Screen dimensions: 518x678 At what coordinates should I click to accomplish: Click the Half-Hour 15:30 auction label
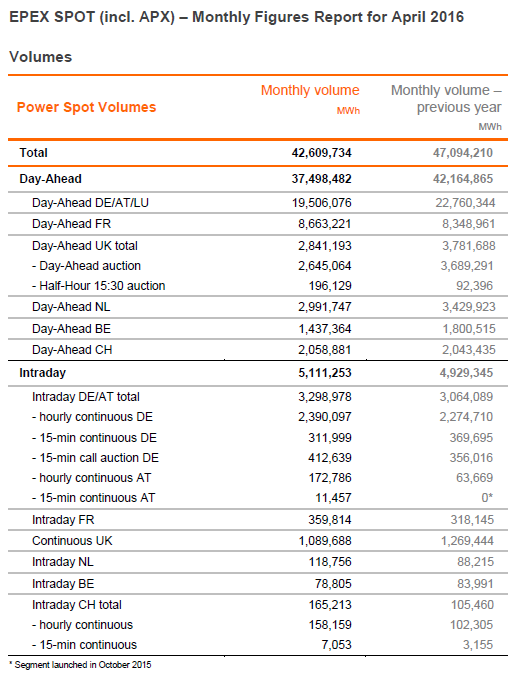(102, 286)
